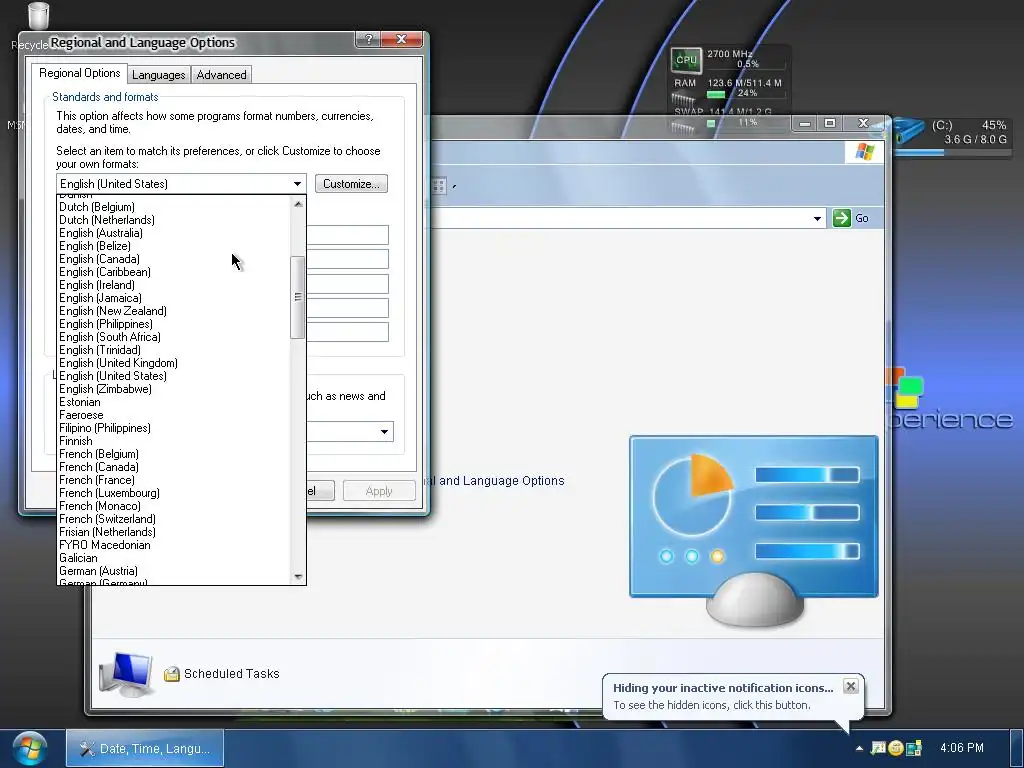Image resolution: width=1024 pixels, height=768 pixels.
Task: Click the CPU gadget icon
Action: [x=686, y=60]
